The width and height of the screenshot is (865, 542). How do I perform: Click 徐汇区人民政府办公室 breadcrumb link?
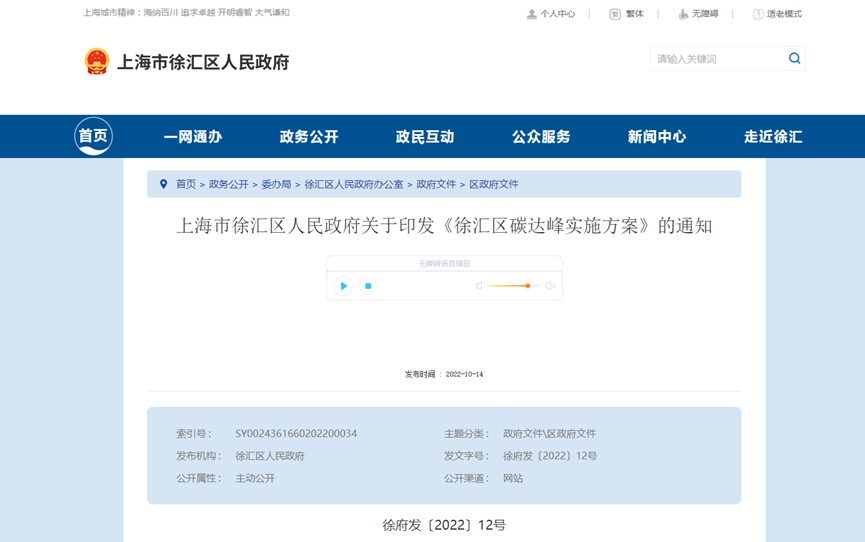pos(354,184)
